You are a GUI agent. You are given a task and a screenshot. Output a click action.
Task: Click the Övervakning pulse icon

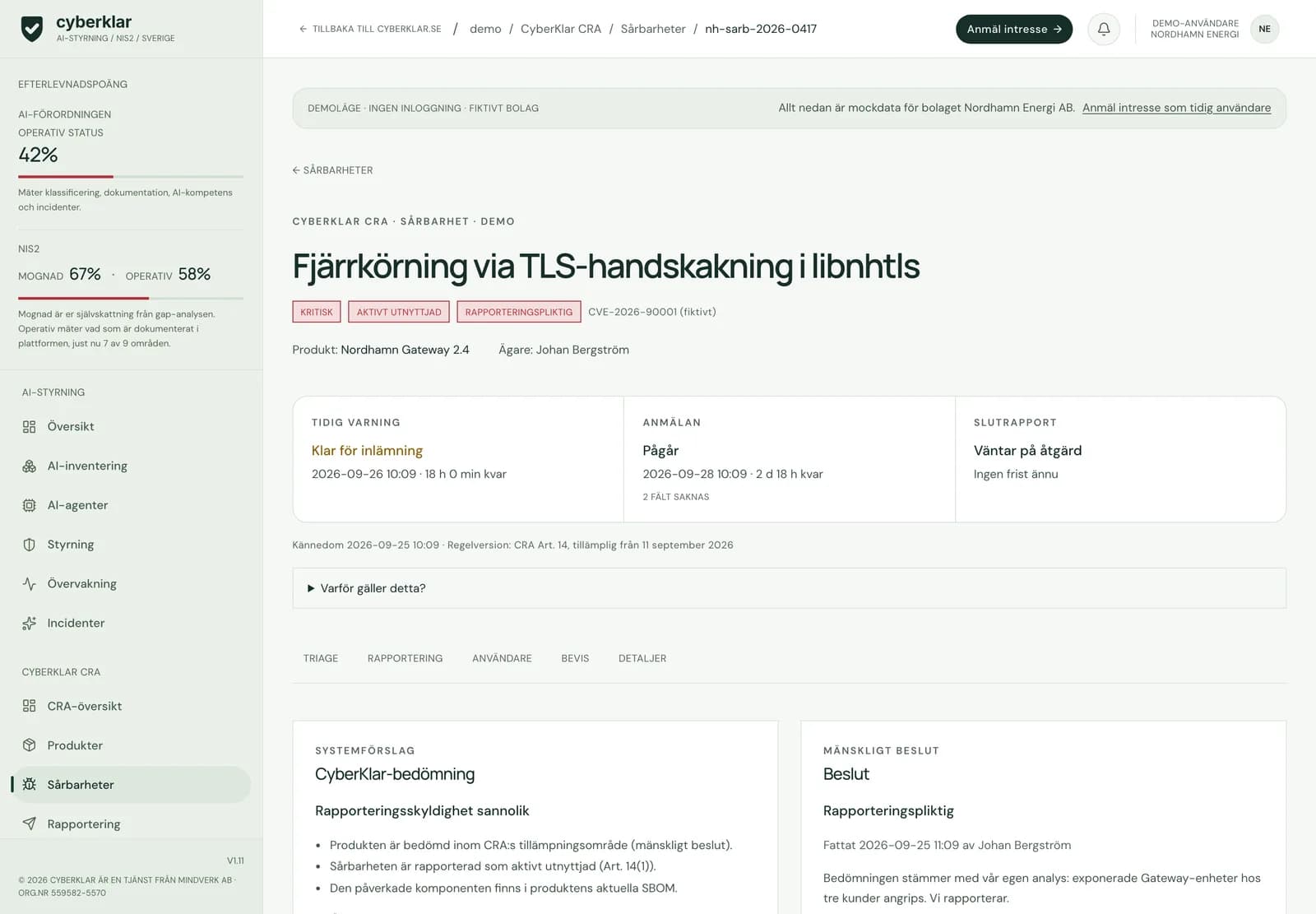click(x=30, y=584)
